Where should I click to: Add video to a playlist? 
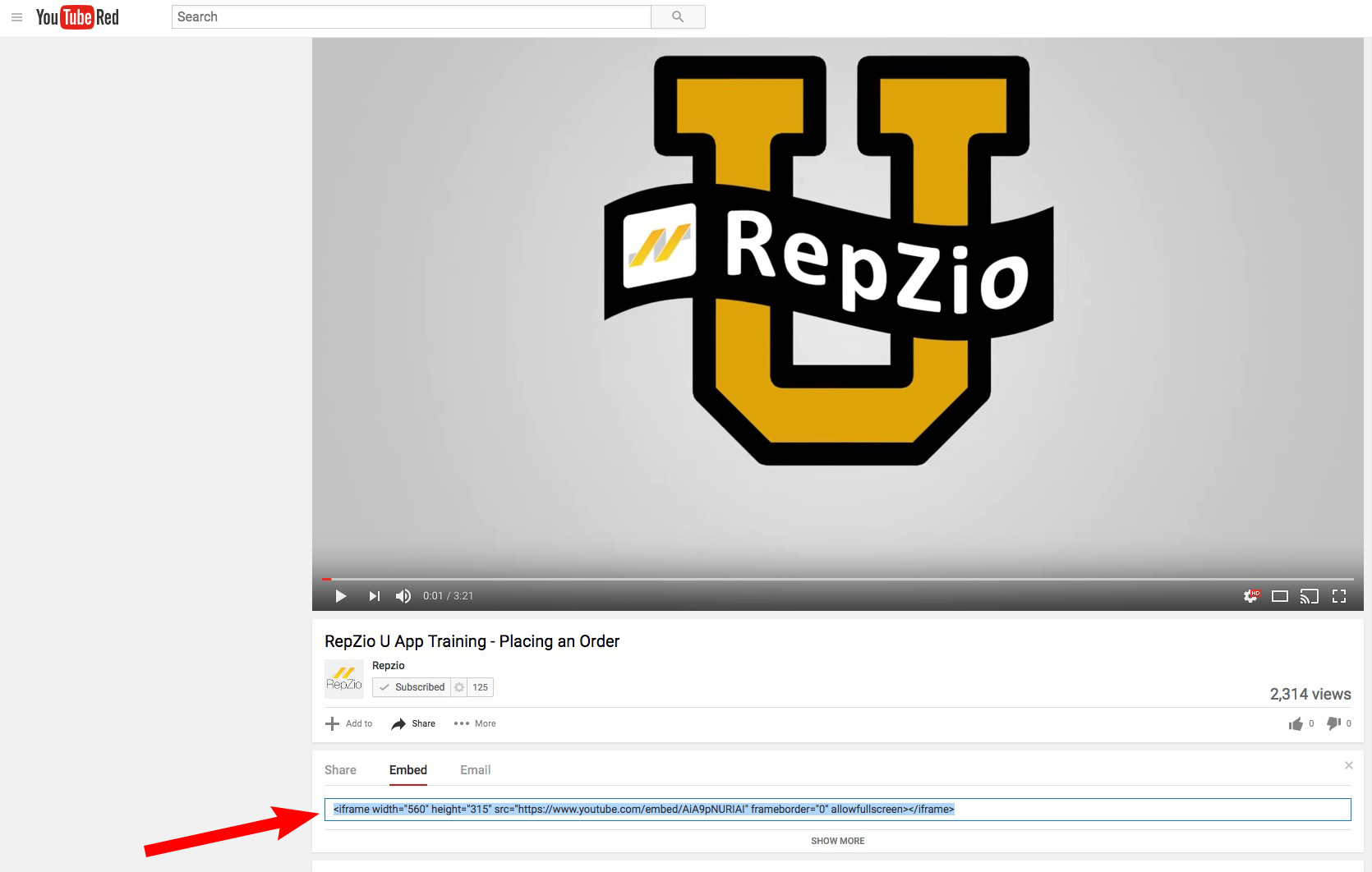pyautogui.click(x=349, y=723)
